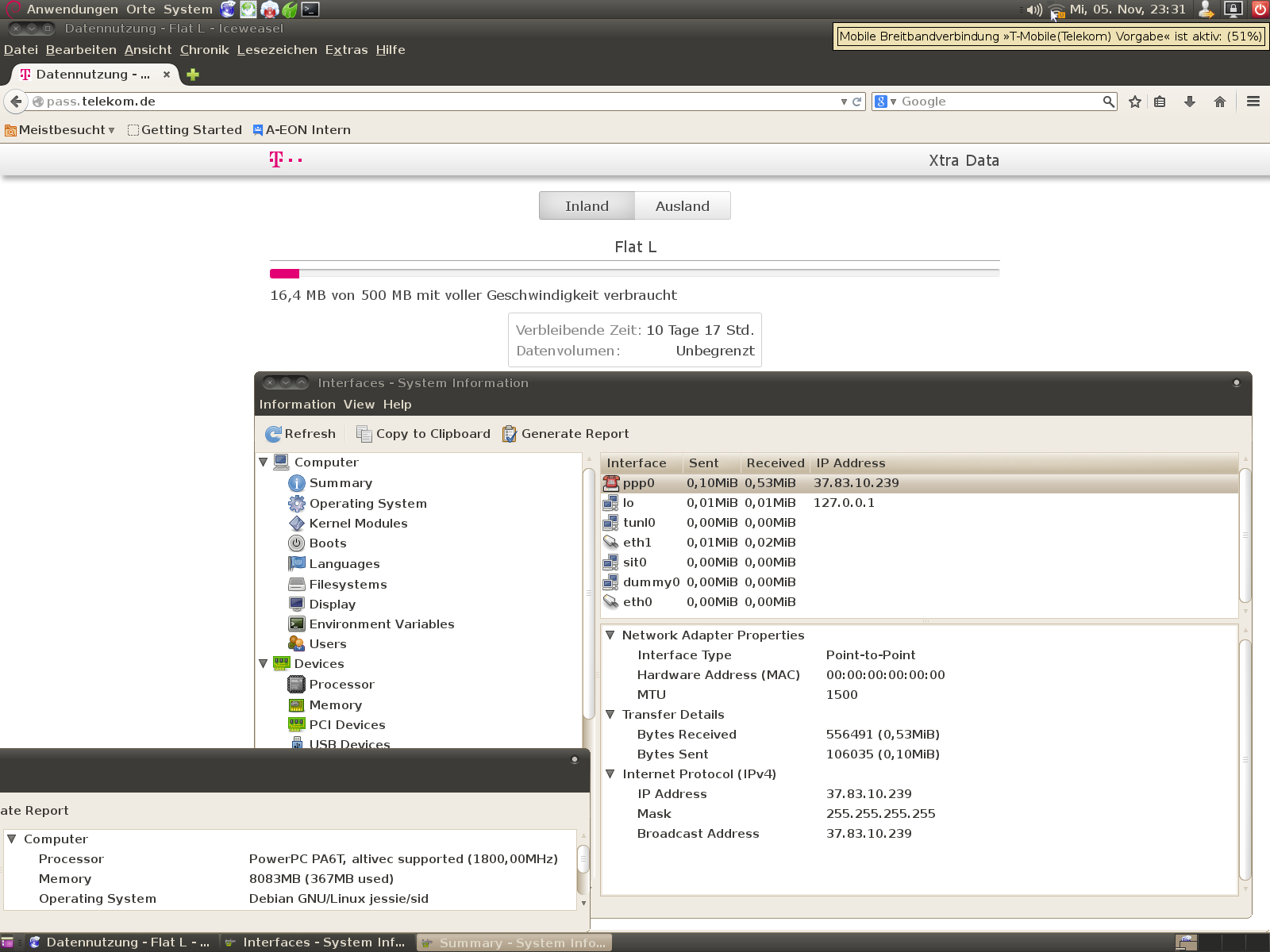Click Copy to Clipboard icon
Image resolution: width=1270 pixels, height=952 pixels.
364,434
